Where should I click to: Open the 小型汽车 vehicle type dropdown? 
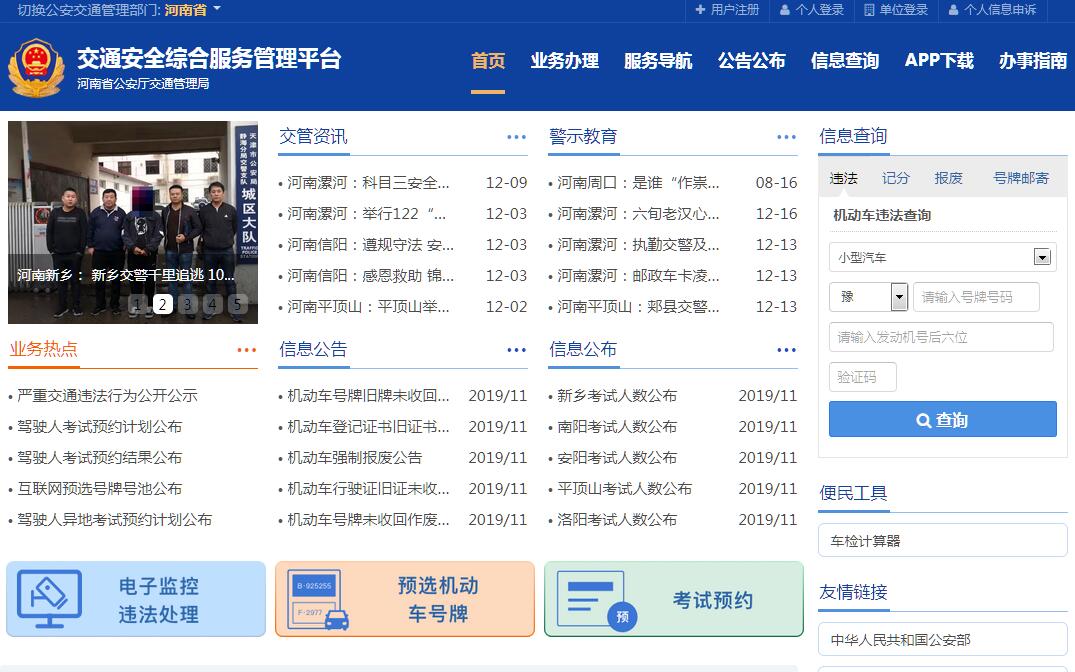tap(1042, 258)
